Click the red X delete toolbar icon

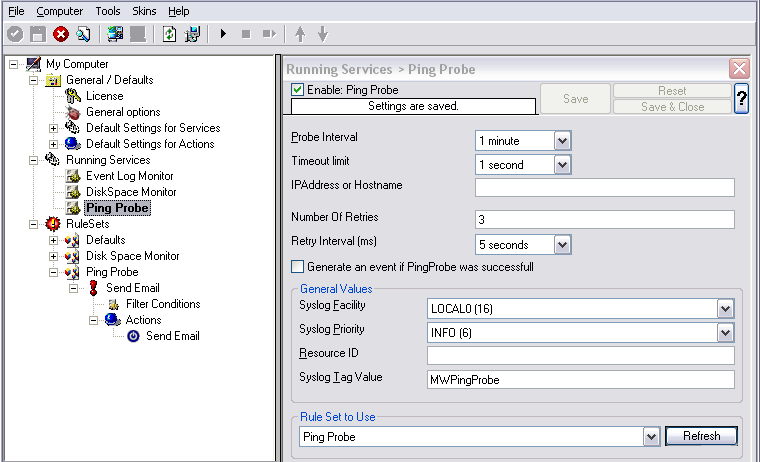61,34
